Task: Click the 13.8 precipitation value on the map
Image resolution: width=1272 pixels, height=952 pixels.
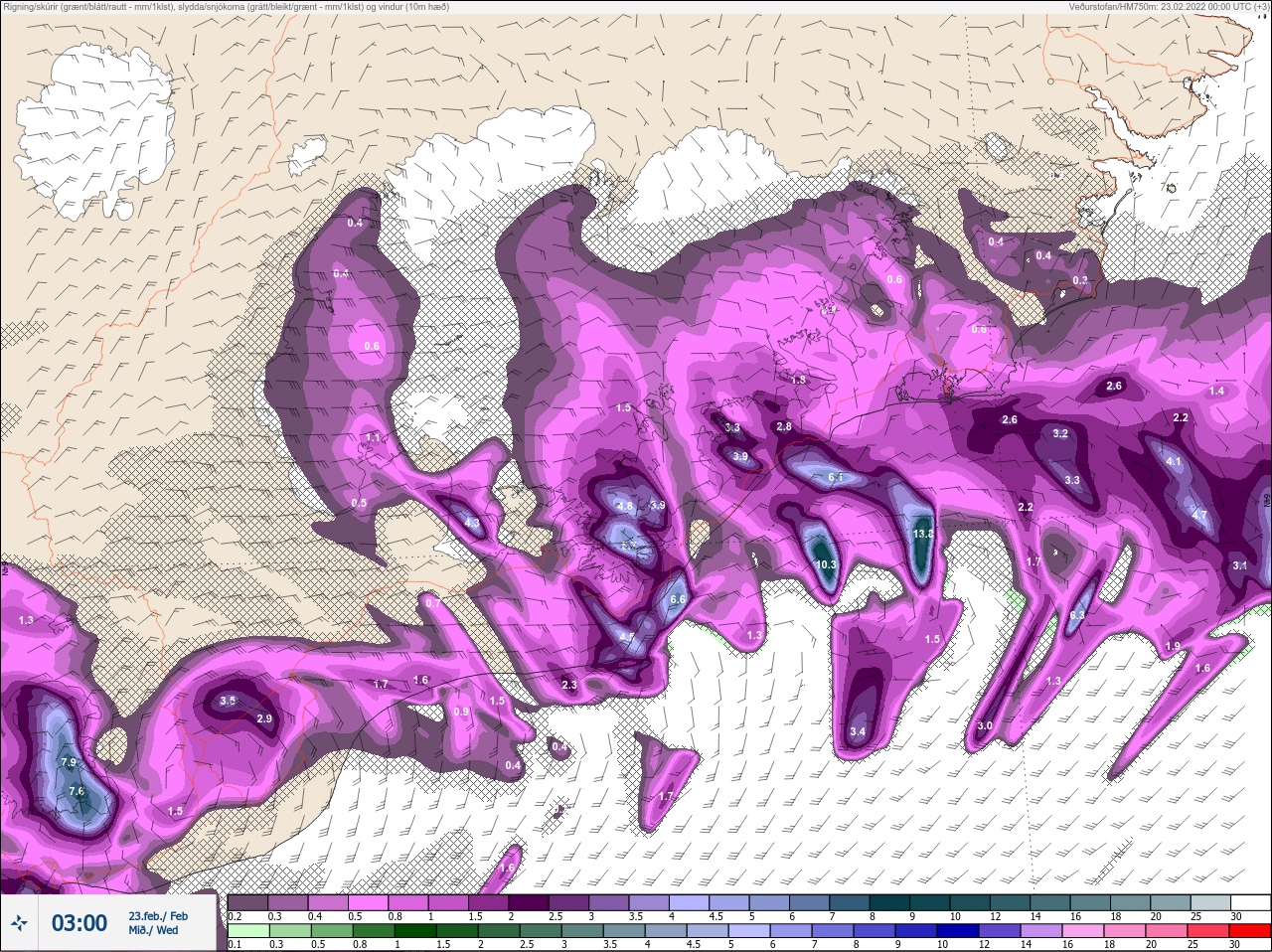Action: 923,534
